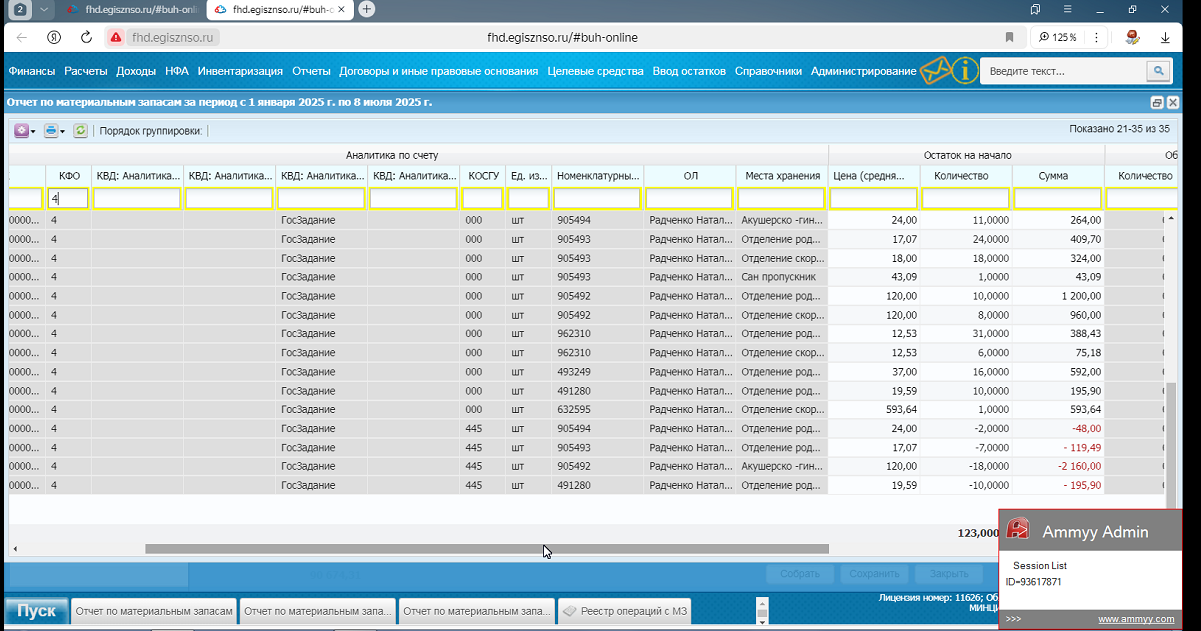Viewport: 1201px width, 631px height.
Task: Open the Справочники menu
Action: coord(768,71)
